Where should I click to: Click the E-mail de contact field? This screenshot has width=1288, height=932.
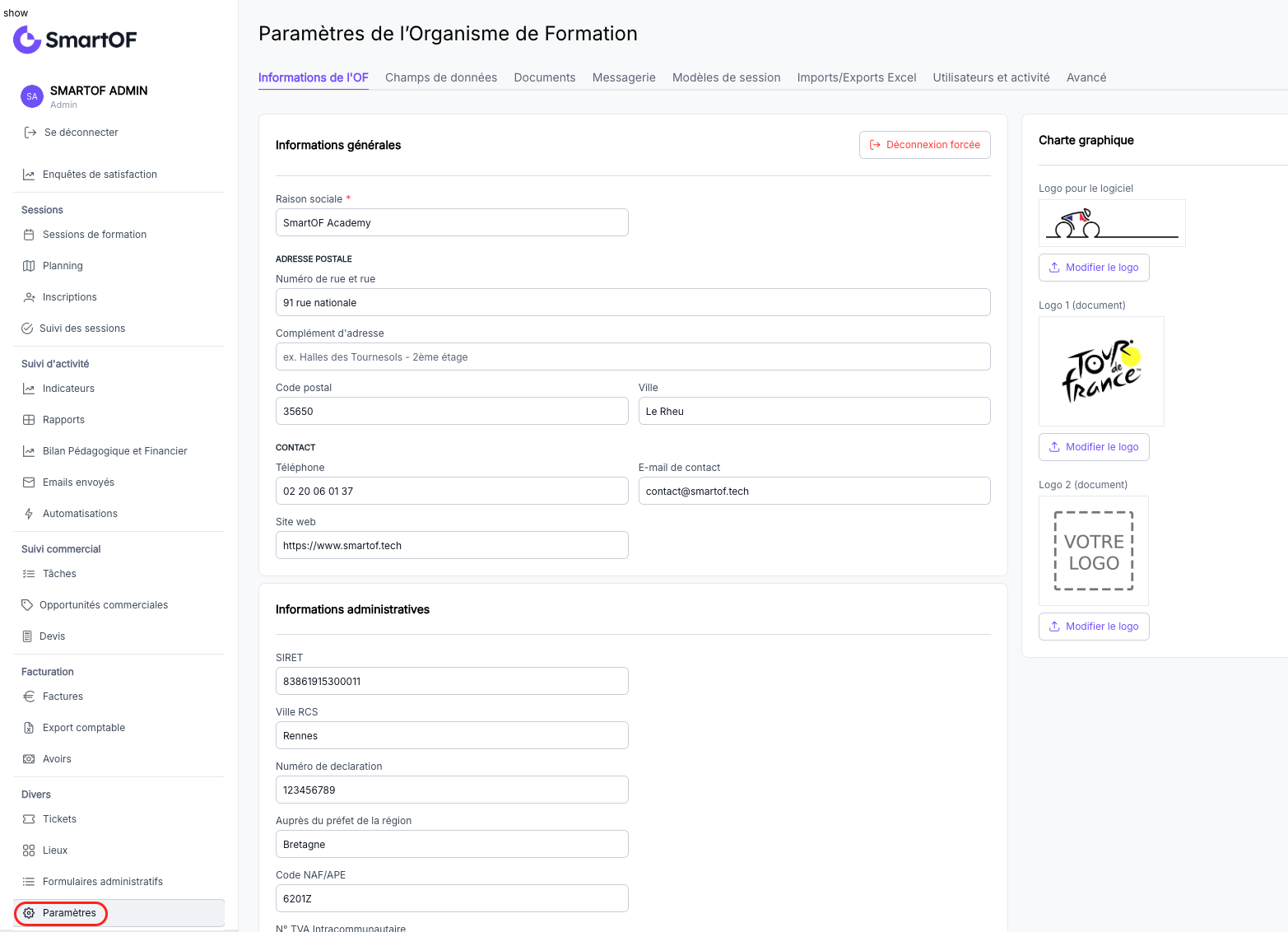(x=815, y=491)
